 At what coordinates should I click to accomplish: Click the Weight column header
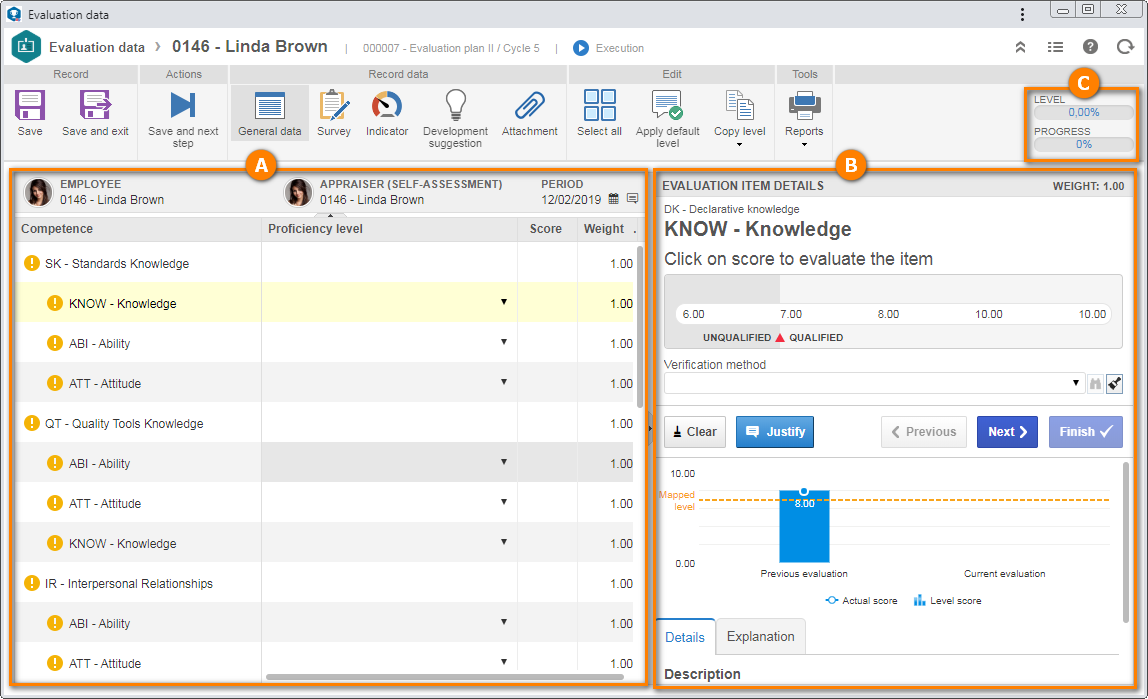605,228
